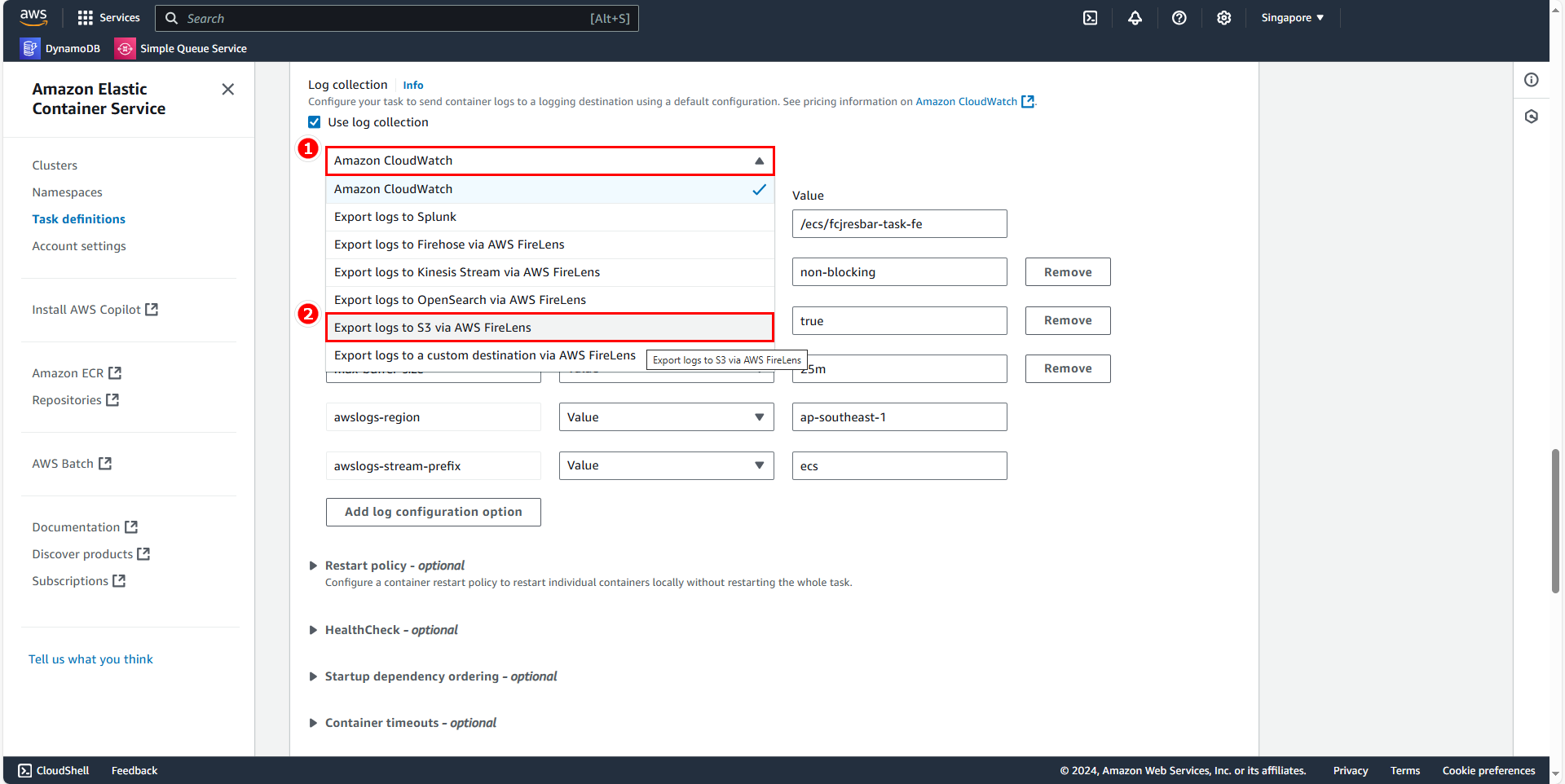Click the ecs stream prefix value field

pos(900,465)
